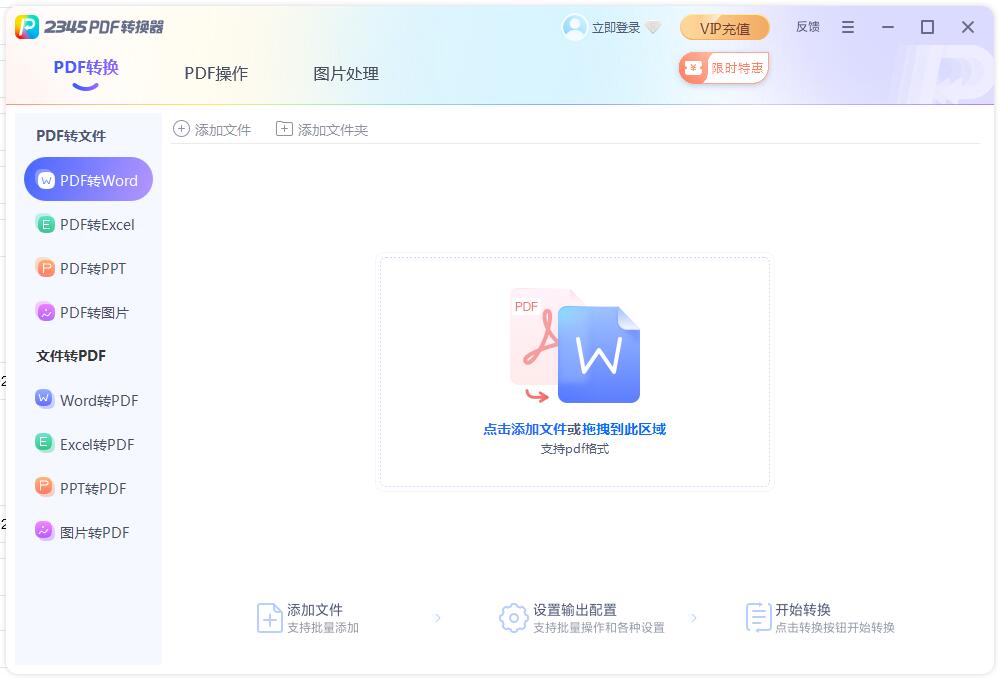1000x680 pixels.
Task: Select the PPT转PDF sidebar option
Action: (88, 488)
